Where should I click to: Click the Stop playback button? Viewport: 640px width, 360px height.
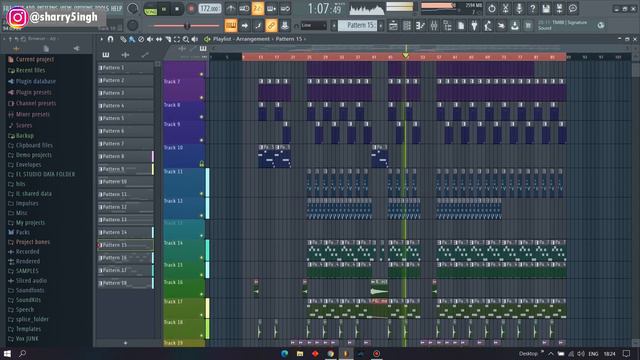177,9
